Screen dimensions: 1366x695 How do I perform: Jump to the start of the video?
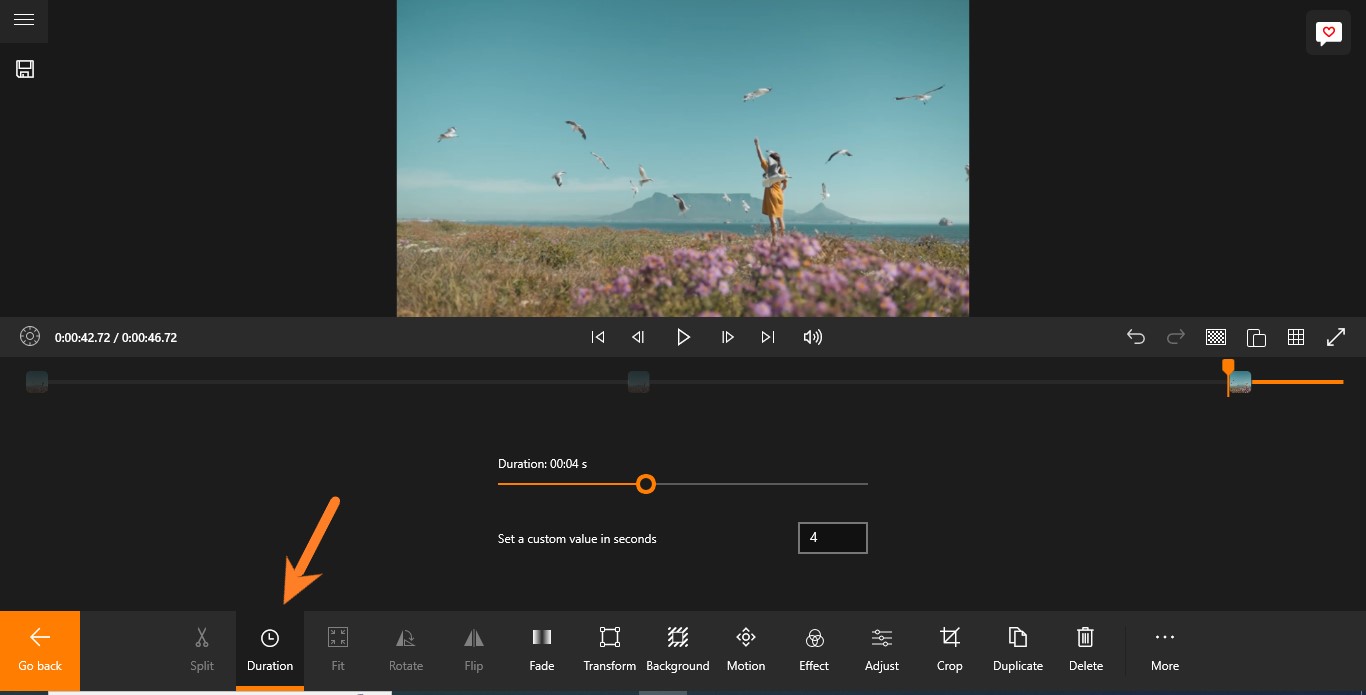[598, 337]
